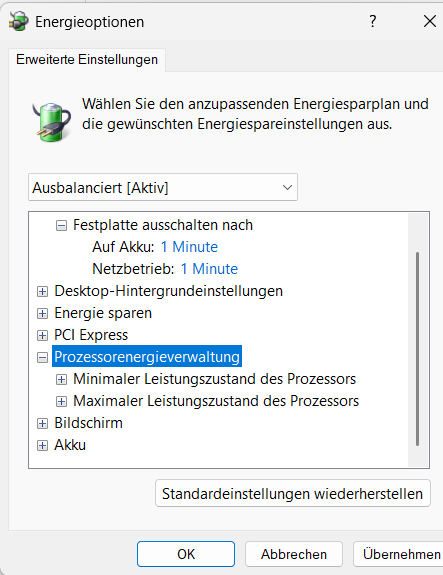Collapse the Festplatte ausschalten nach node
This screenshot has height=575, width=443.
pyautogui.click(x=61, y=225)
